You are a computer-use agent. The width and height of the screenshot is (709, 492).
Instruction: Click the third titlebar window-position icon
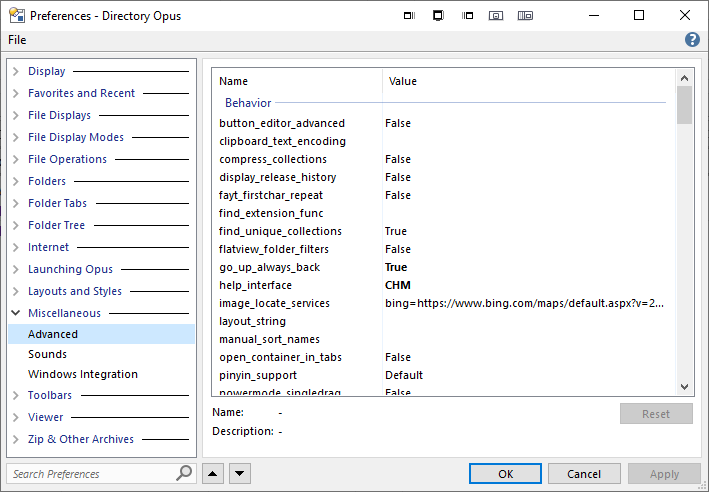click(467, 16)
